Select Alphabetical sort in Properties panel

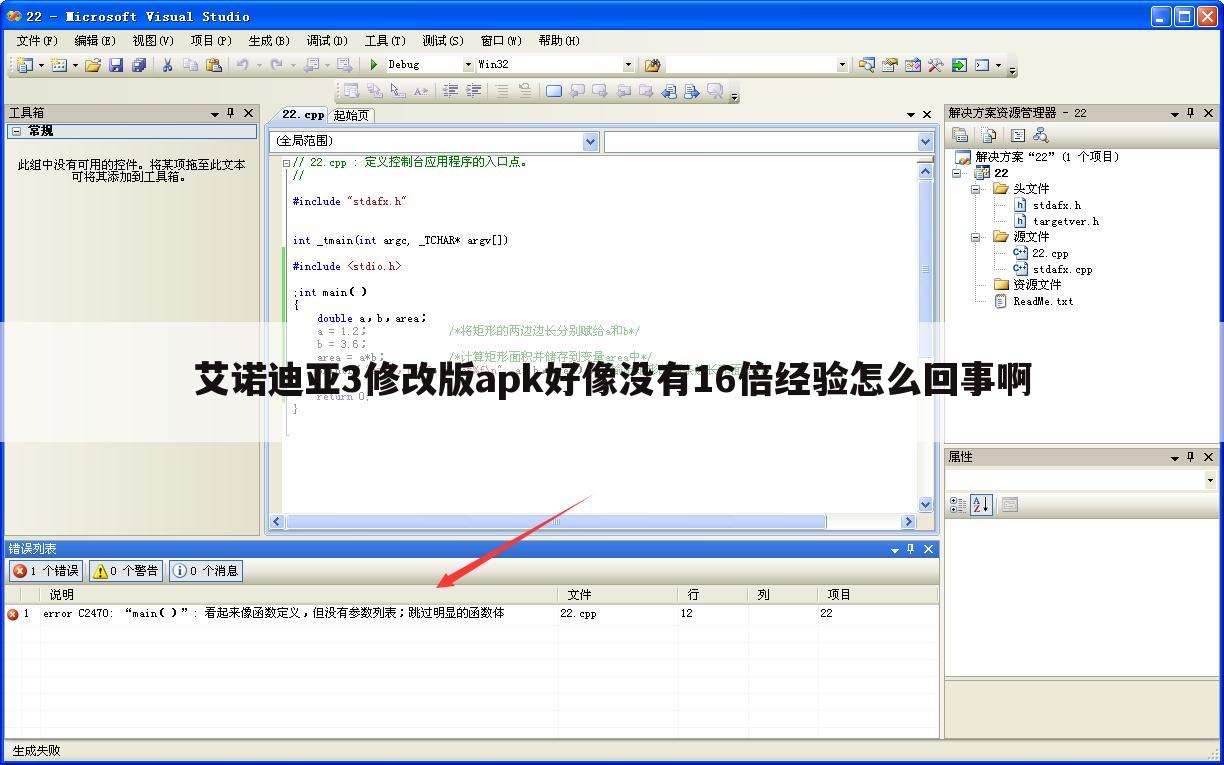coord(981,505)
